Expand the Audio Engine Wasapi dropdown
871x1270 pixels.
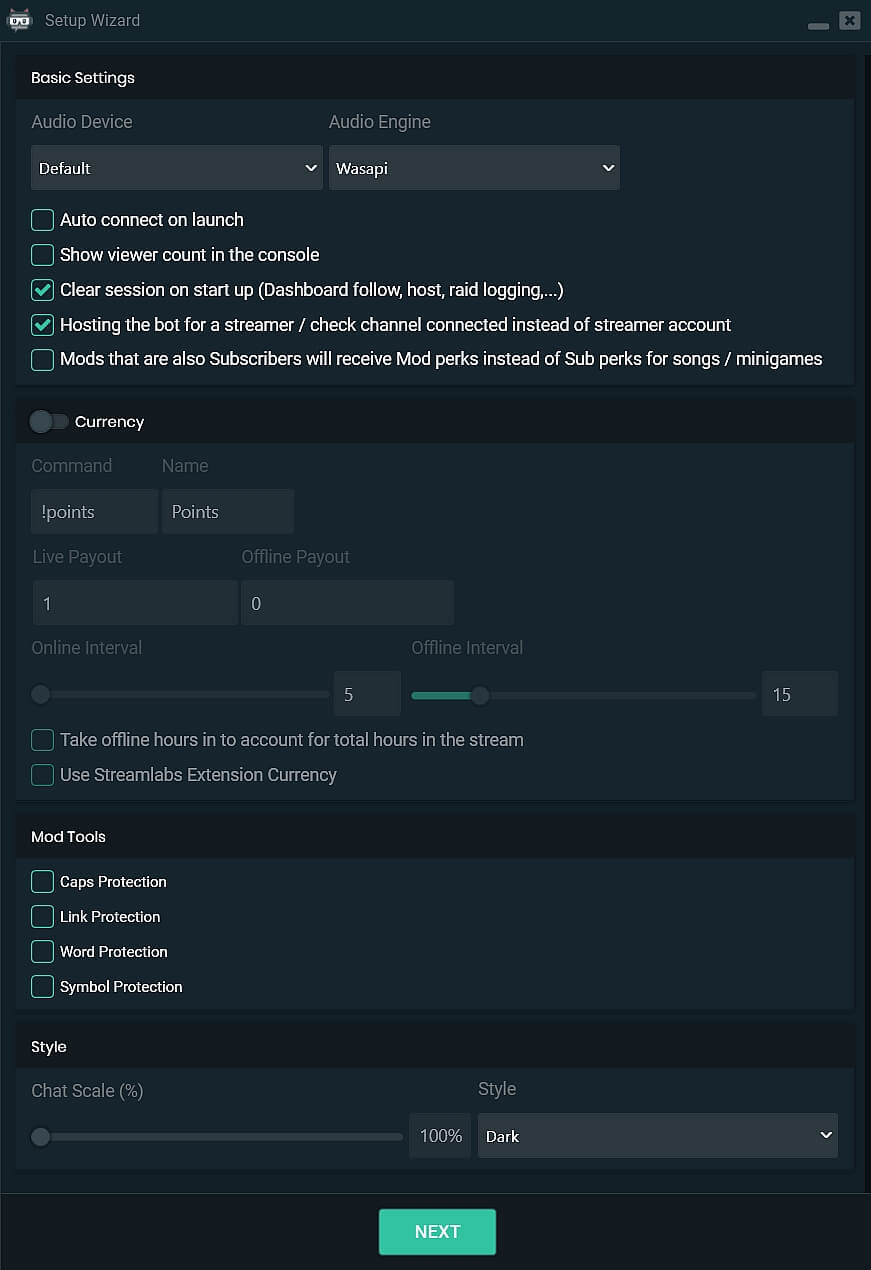click(x=474, y=168)
